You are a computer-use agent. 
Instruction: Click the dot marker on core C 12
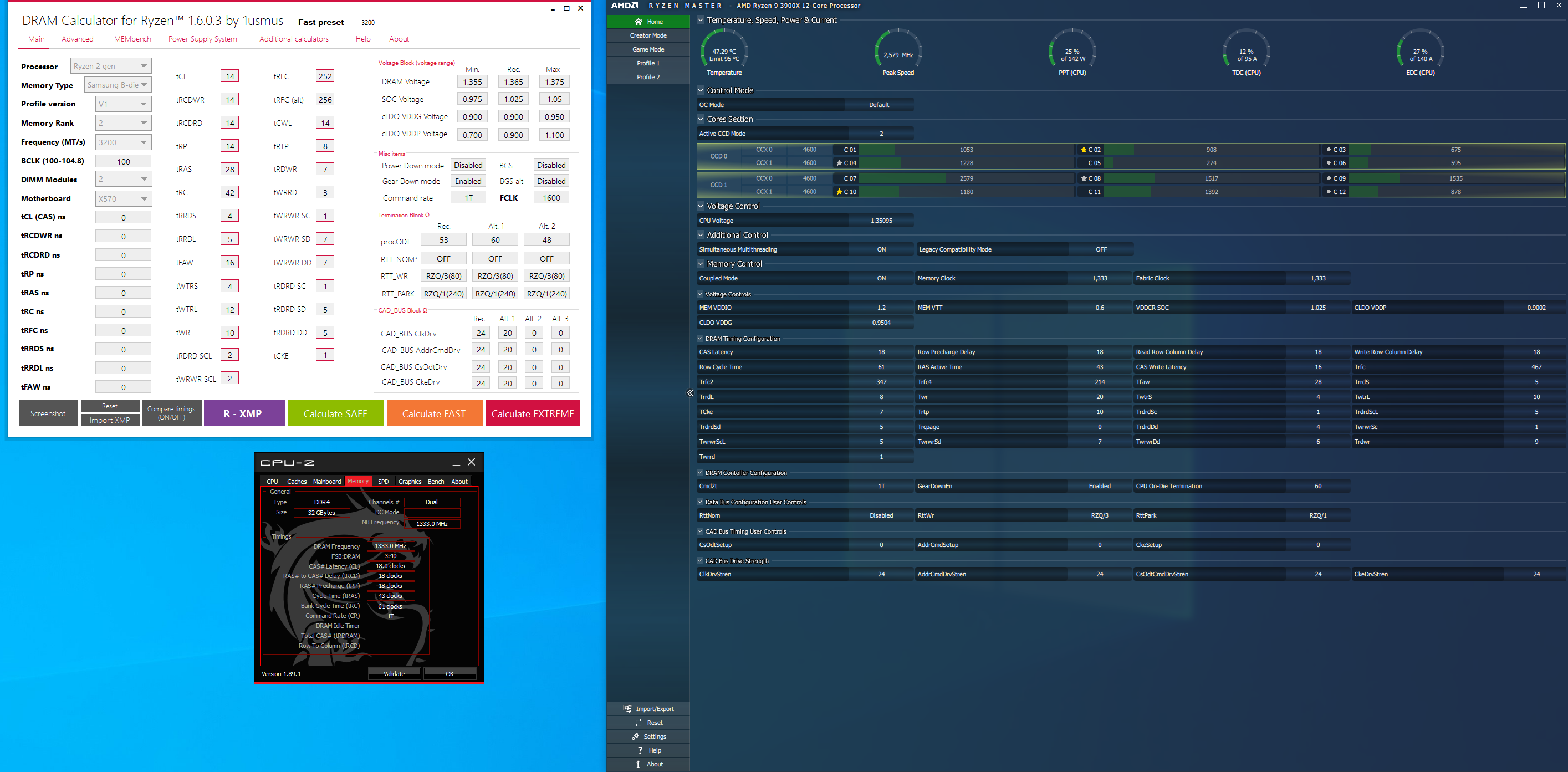1328,192
